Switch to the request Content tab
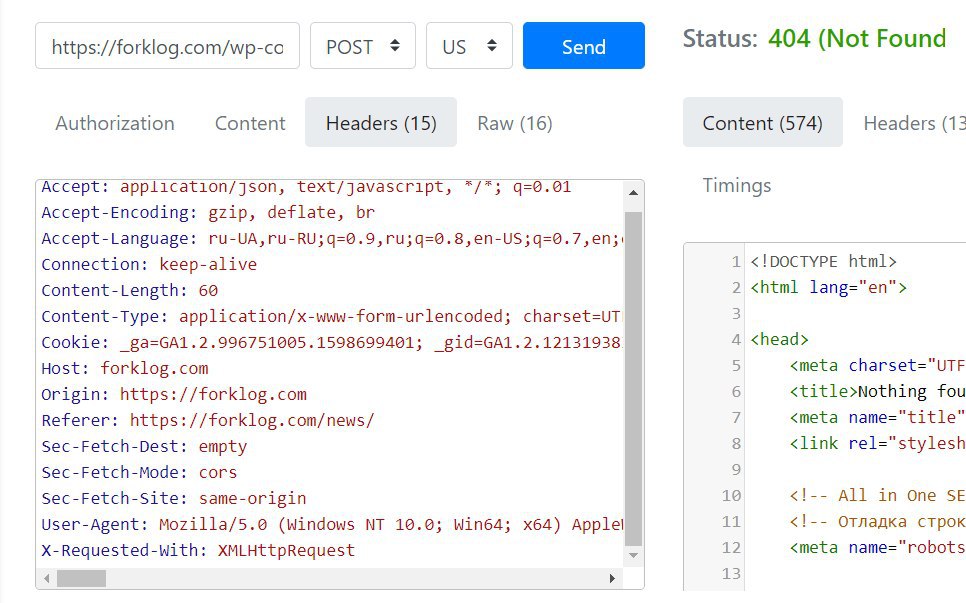This screenshot has width=966, height=603. pos(250,123)
